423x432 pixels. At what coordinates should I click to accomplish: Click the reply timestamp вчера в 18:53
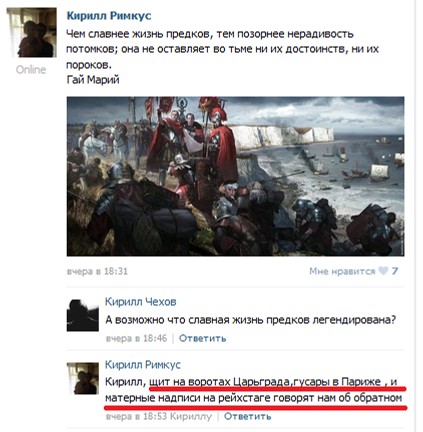pos(136,416)
